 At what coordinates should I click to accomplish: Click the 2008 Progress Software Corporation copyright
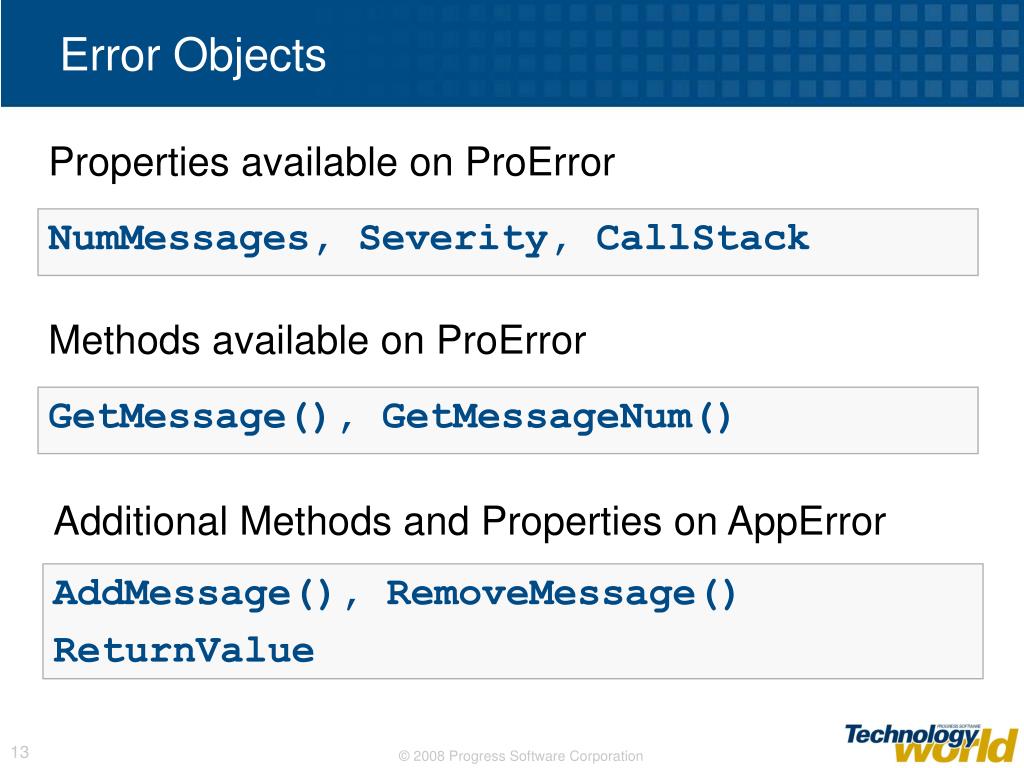point(520,756)
